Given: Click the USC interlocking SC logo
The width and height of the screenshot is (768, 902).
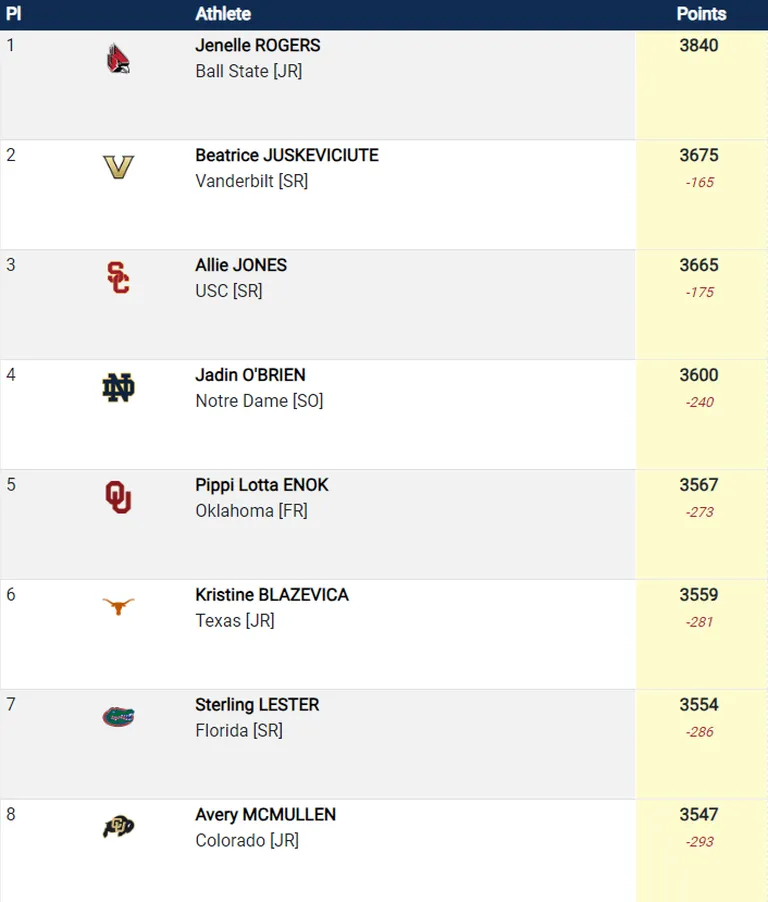Looking at the screenshot, I should 119,277.
